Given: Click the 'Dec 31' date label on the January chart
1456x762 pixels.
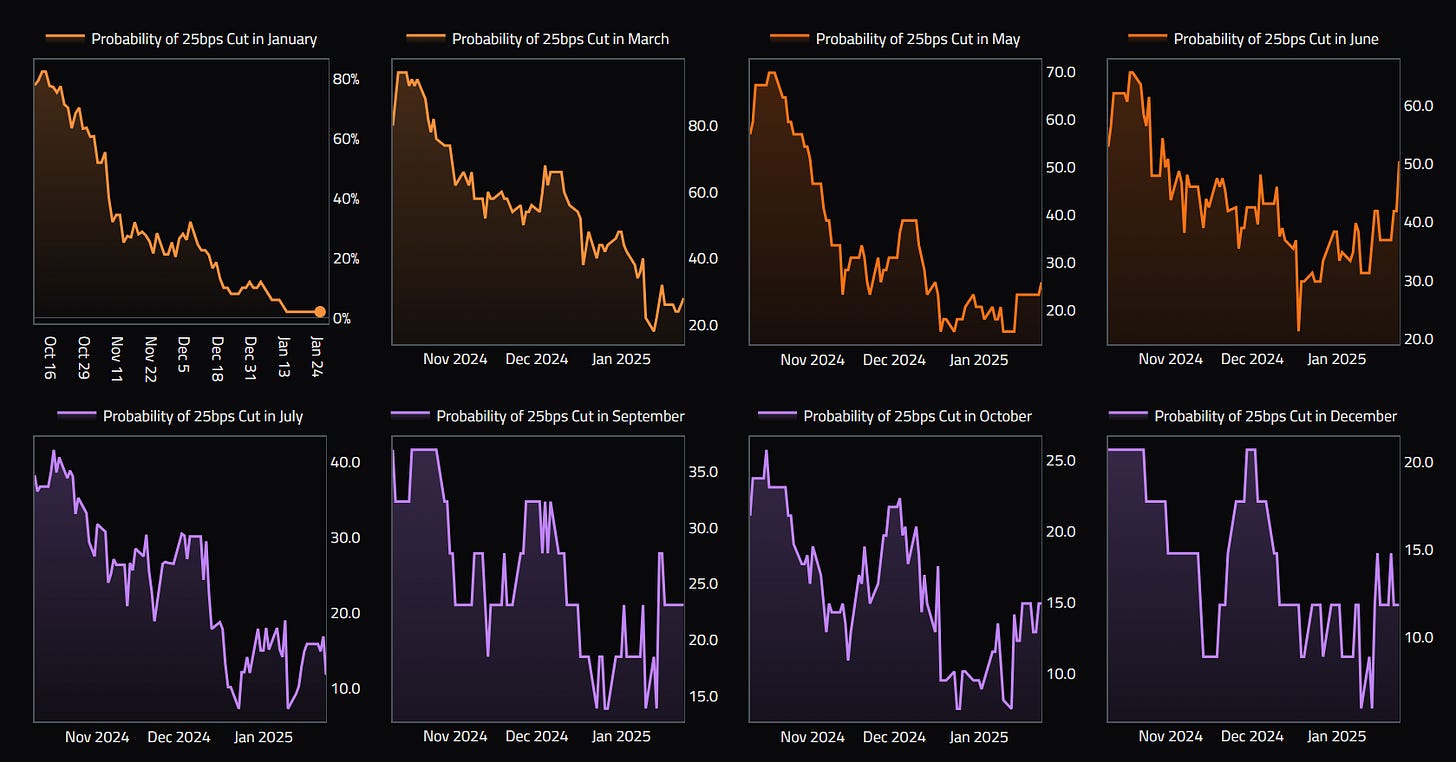Looking at the screenshot, I should point(251,358).
